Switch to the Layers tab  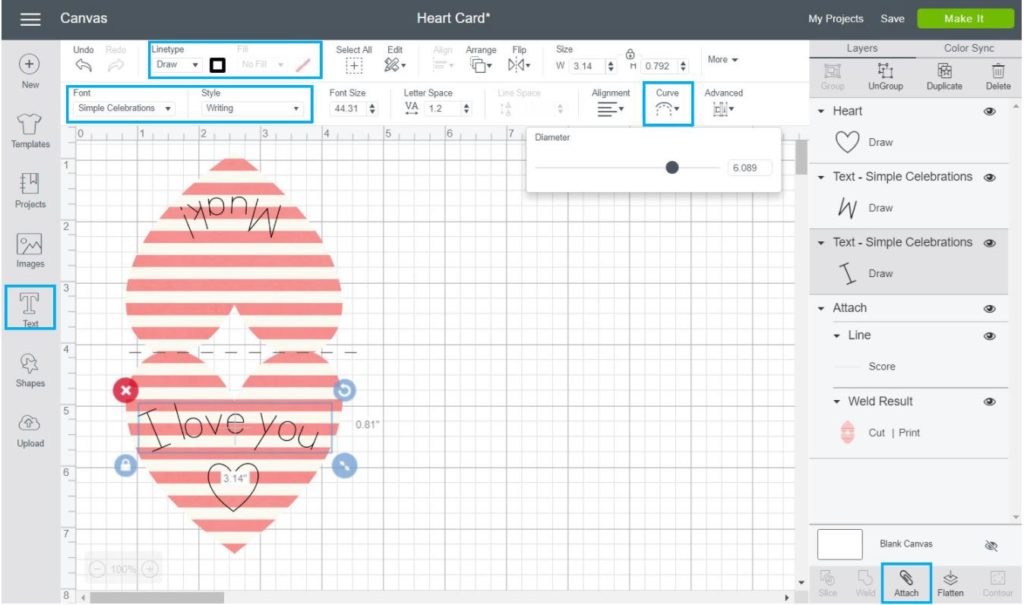coord(861,48)
